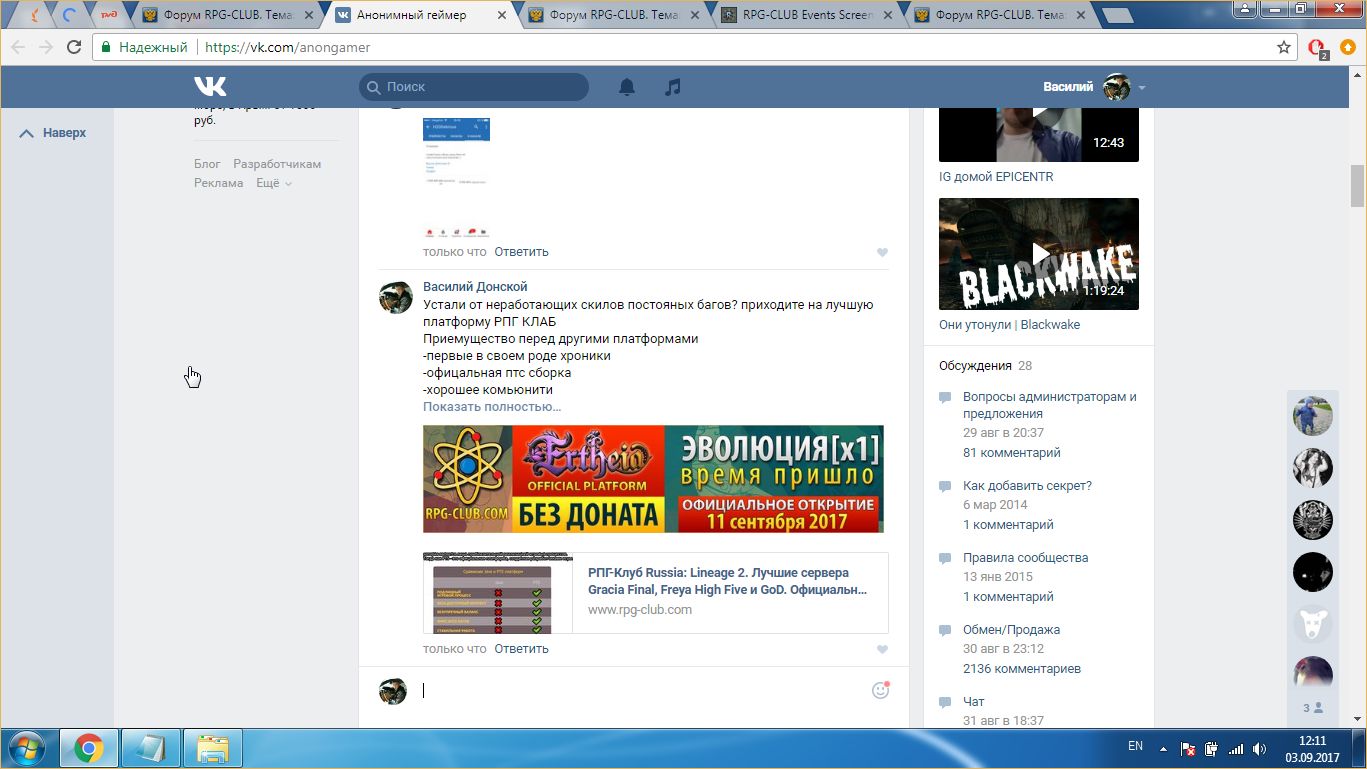Click Ответить under the upper comment
This screenshot has height=769, width=1367.
521,252
